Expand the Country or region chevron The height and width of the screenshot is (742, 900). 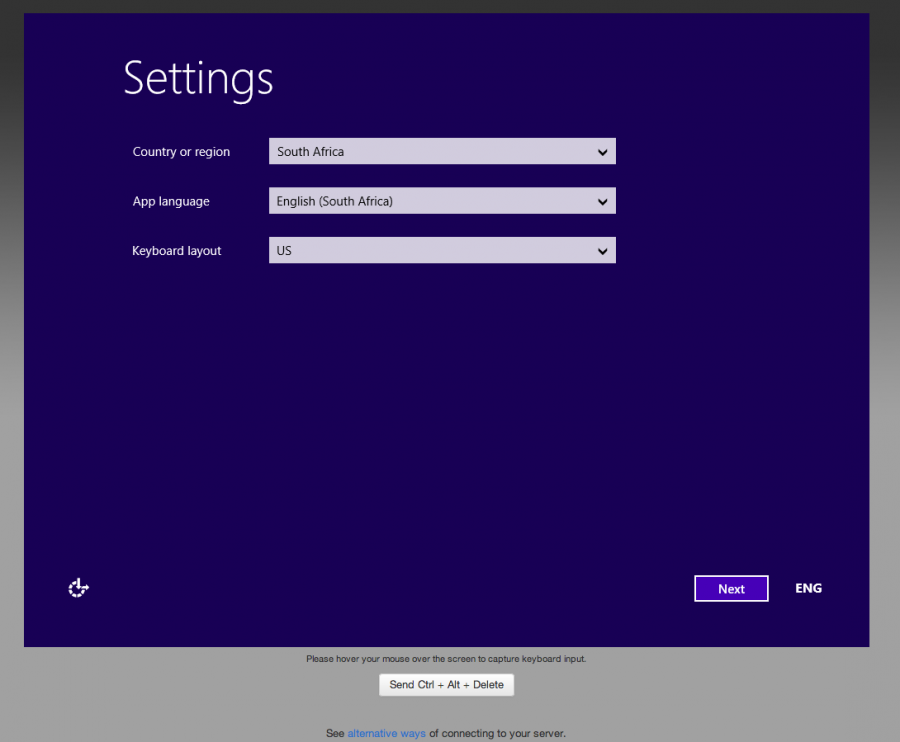602,151
